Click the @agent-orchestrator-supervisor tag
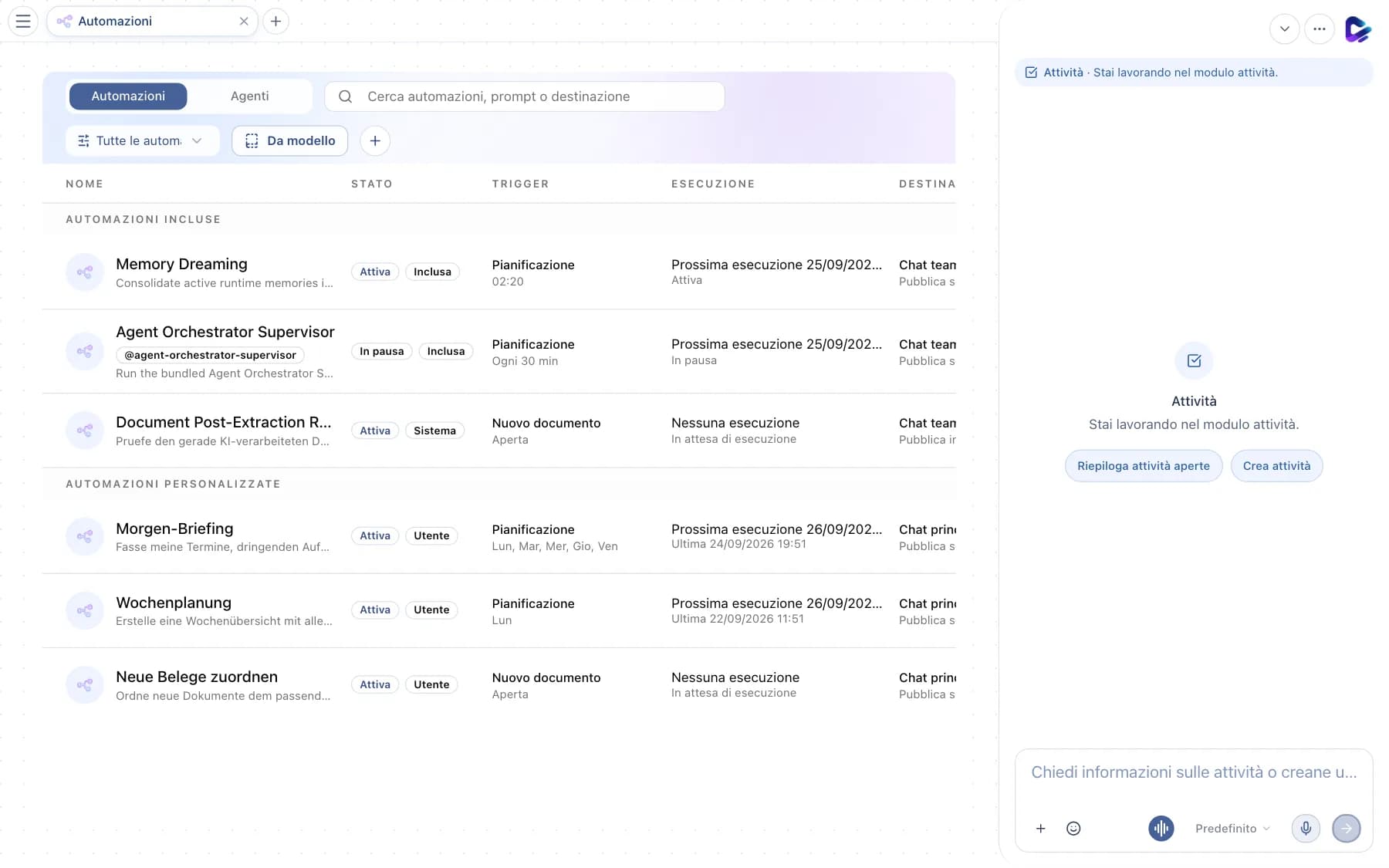This screenshot has height=868, width=1389. click(210, 355)
